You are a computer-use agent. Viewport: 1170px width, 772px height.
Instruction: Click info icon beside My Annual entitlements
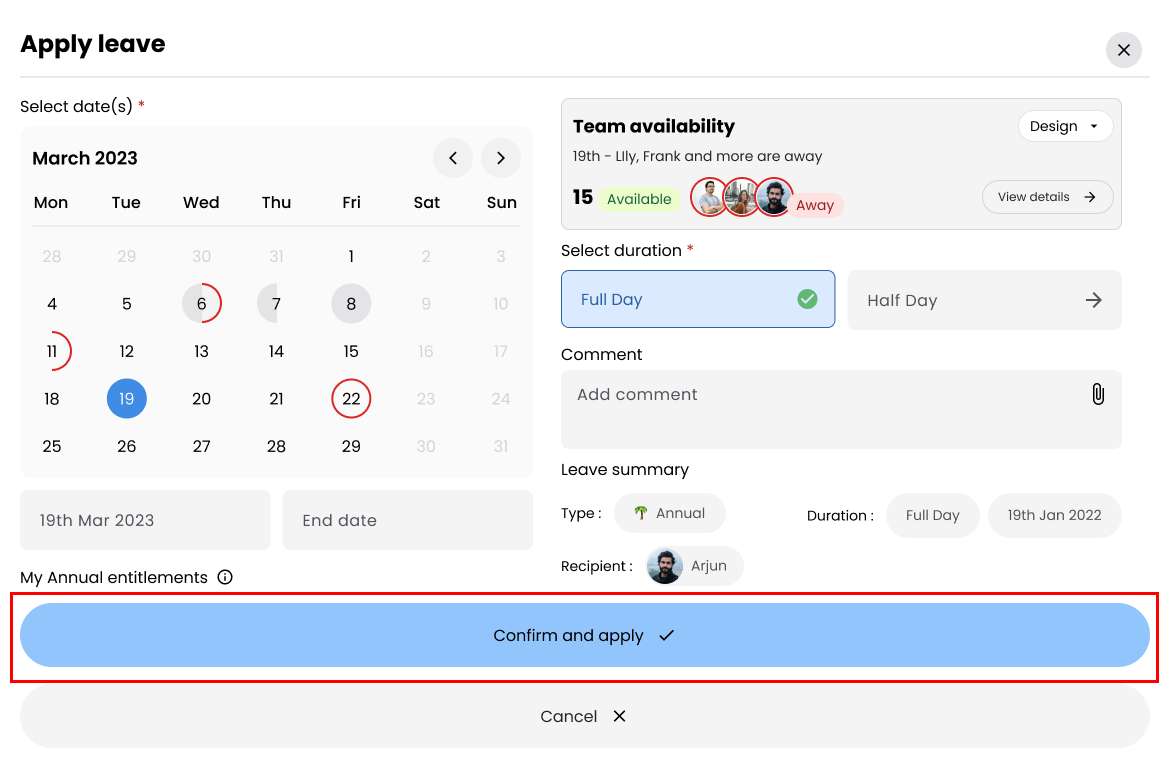tap(225, 577)
